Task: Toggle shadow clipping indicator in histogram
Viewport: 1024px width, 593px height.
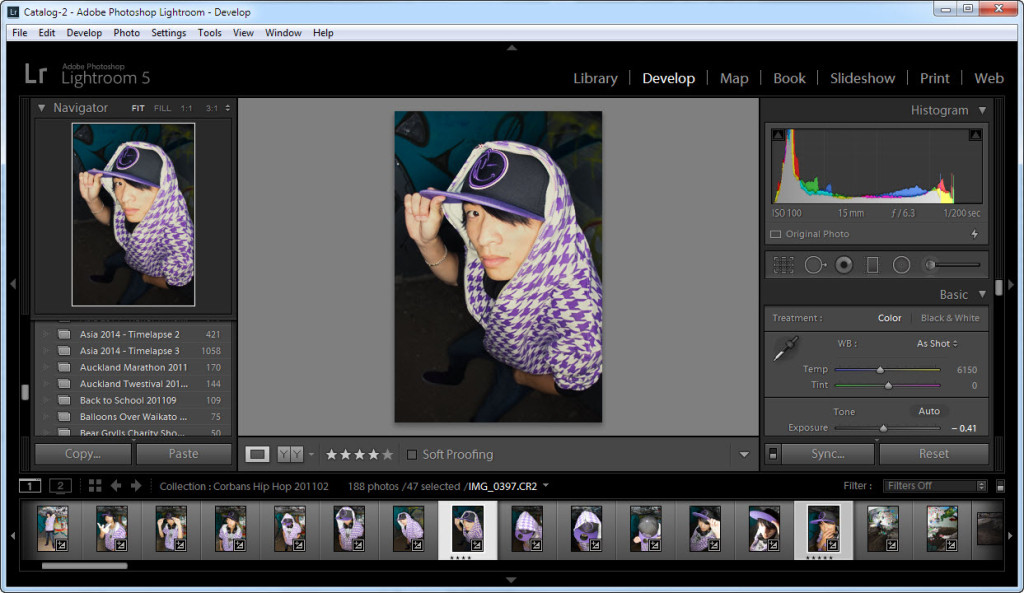Action: pos(778,135)
